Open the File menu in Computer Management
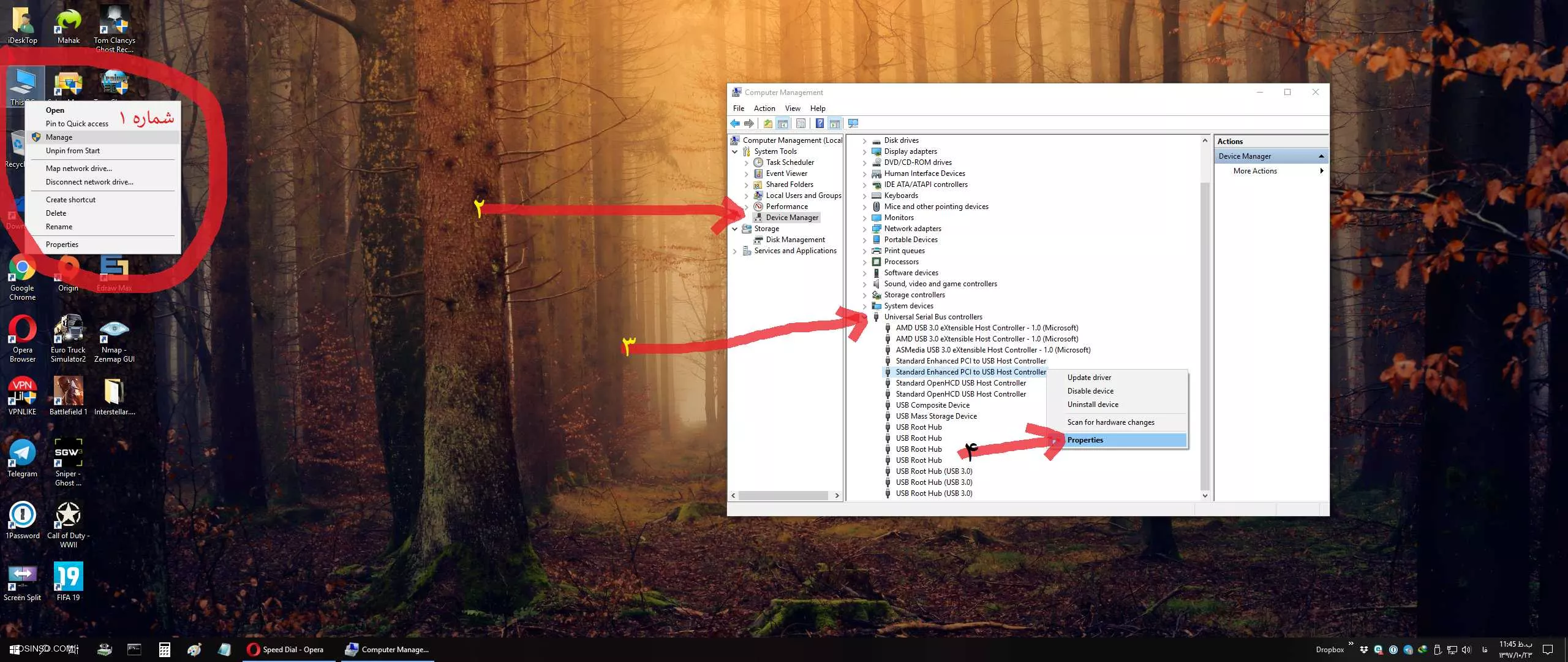The height and width of the screenshot is (662, 1568). pyautogui.click(x=739, y=108)
